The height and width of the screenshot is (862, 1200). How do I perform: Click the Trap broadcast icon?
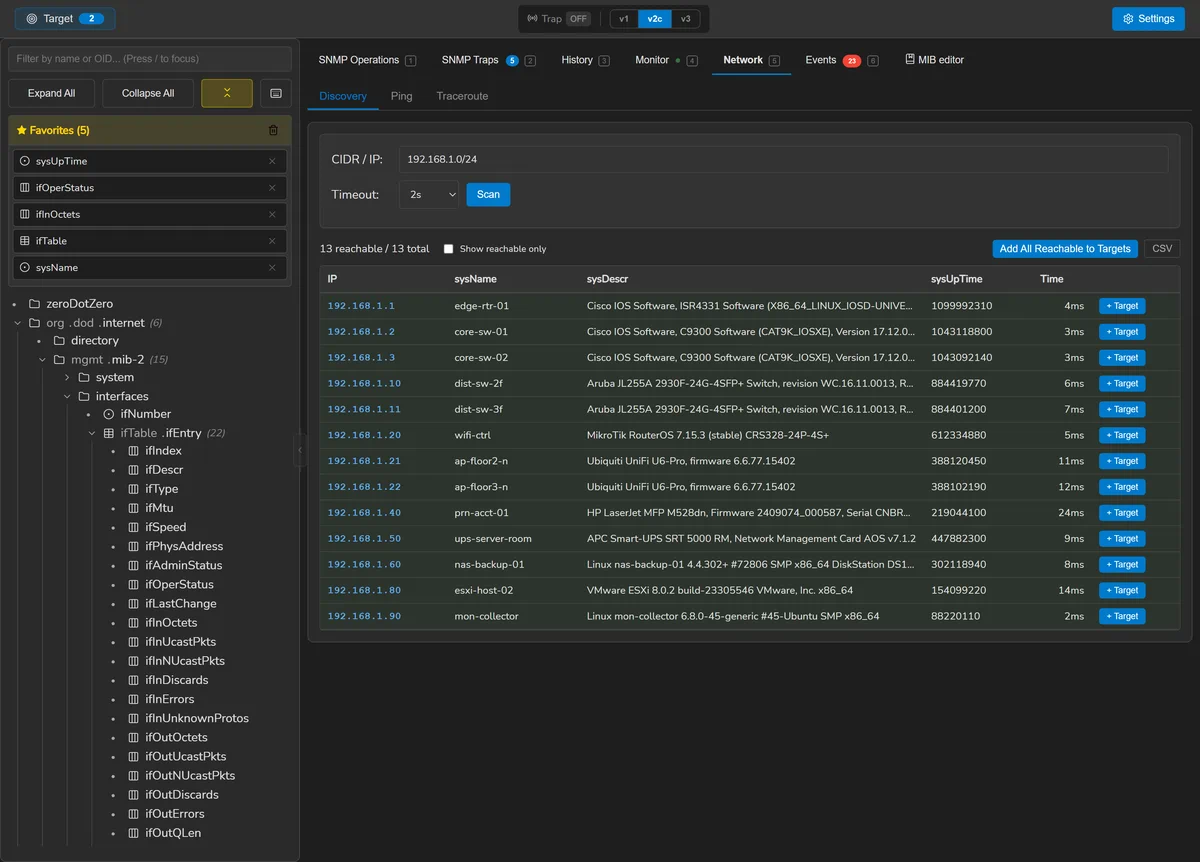531,19
